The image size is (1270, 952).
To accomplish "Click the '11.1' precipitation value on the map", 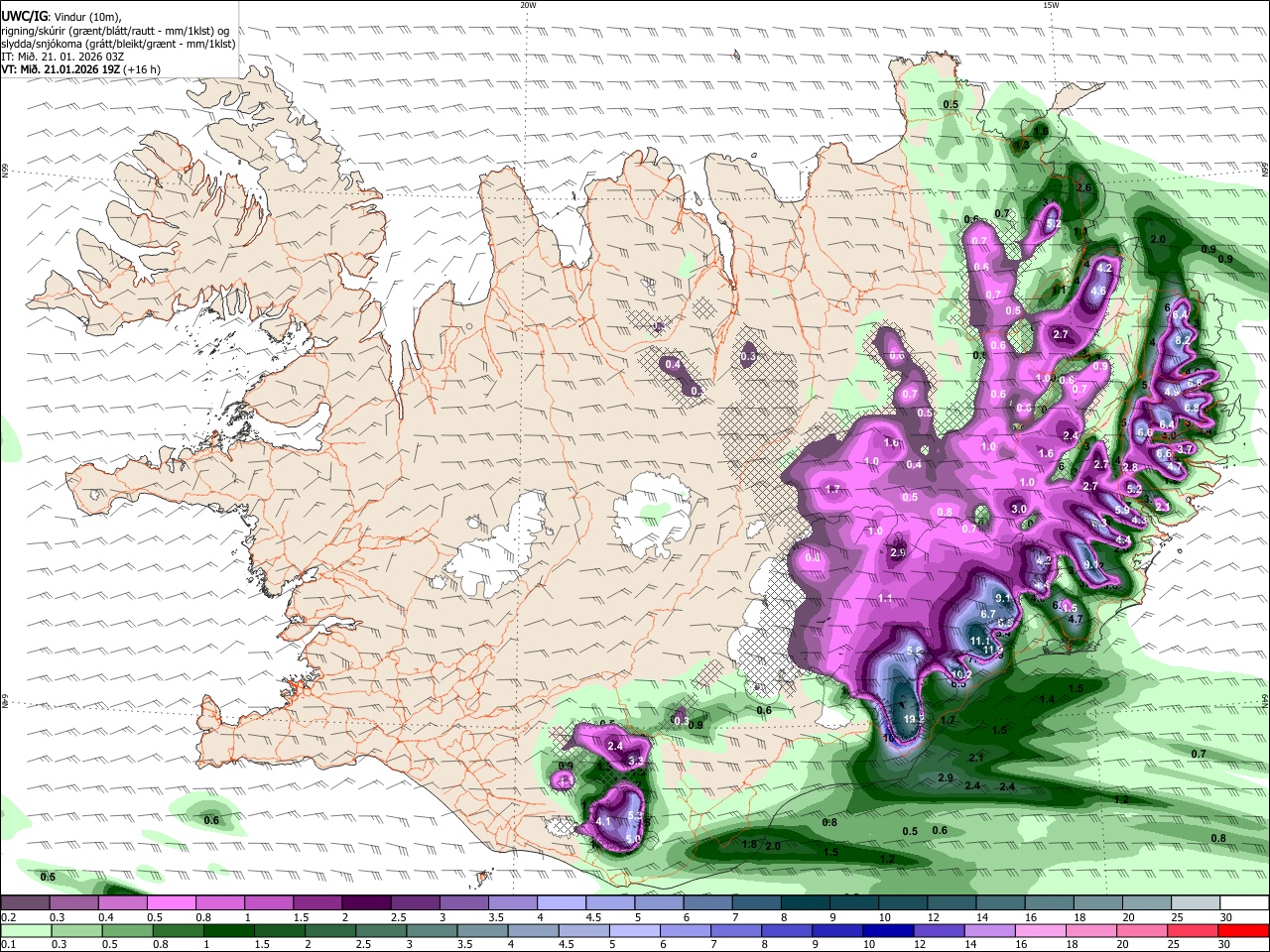I will [x=980, y=642].
